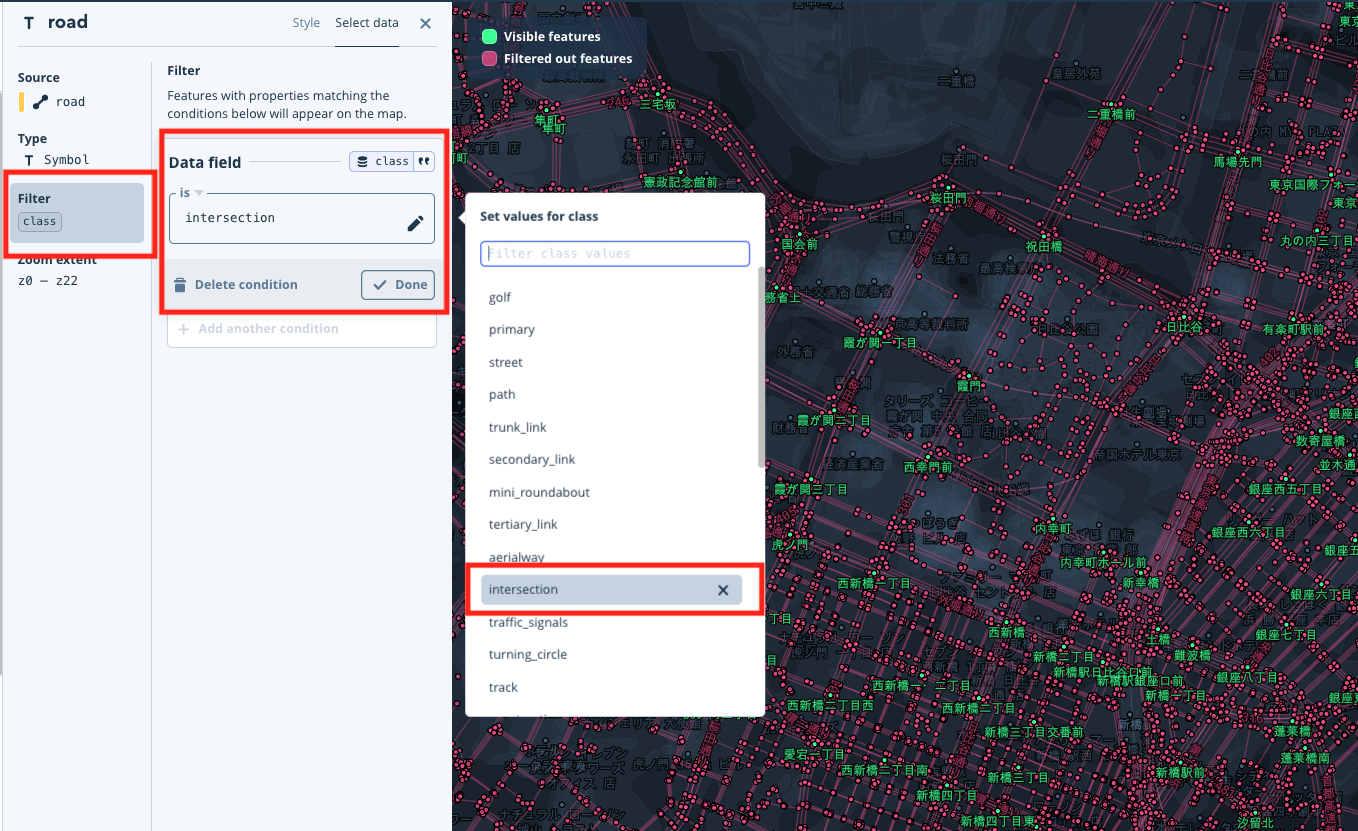Click the 祝田橋 map label

point(1044,246)
